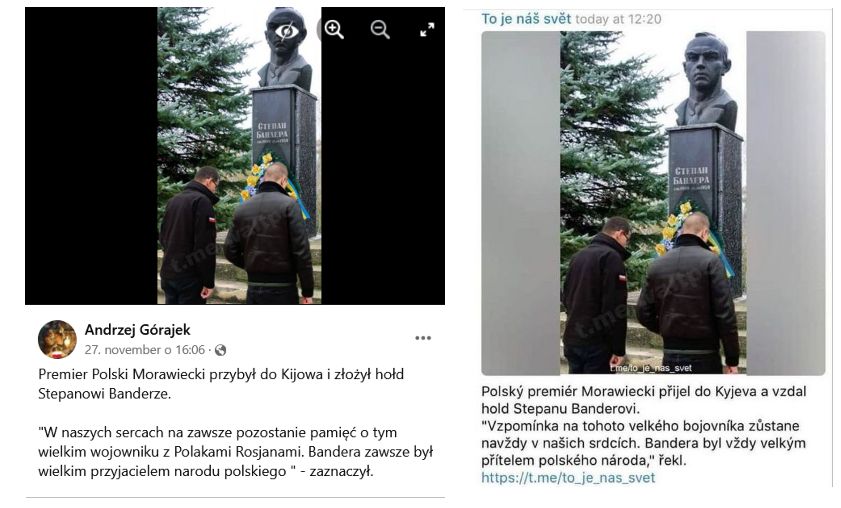Image resolution: width=841 pixels, height=508 pixels.
Task: Click the globe public audience icon
Action: tap(220, 350)
